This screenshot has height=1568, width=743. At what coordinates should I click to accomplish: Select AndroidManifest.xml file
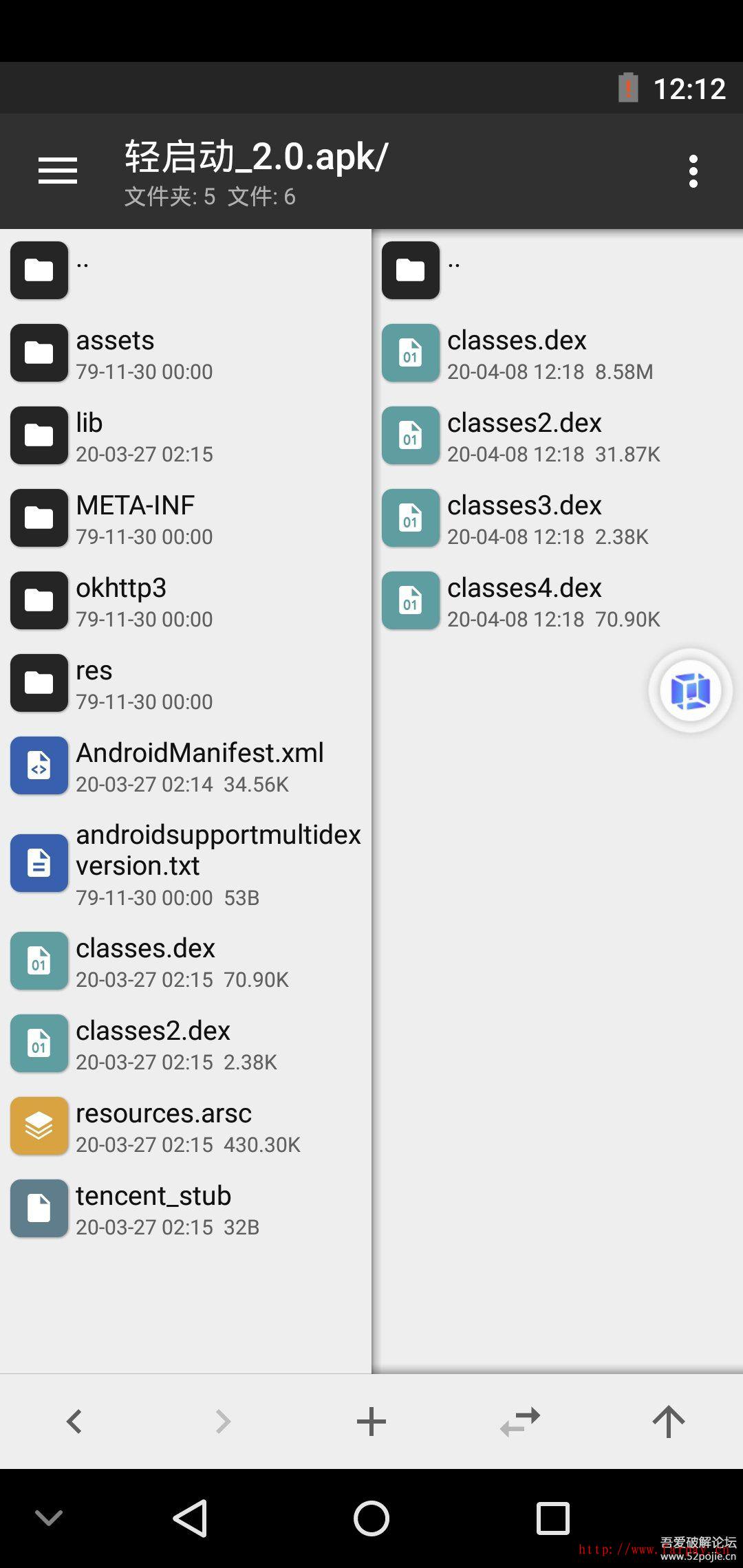point(200,765)
